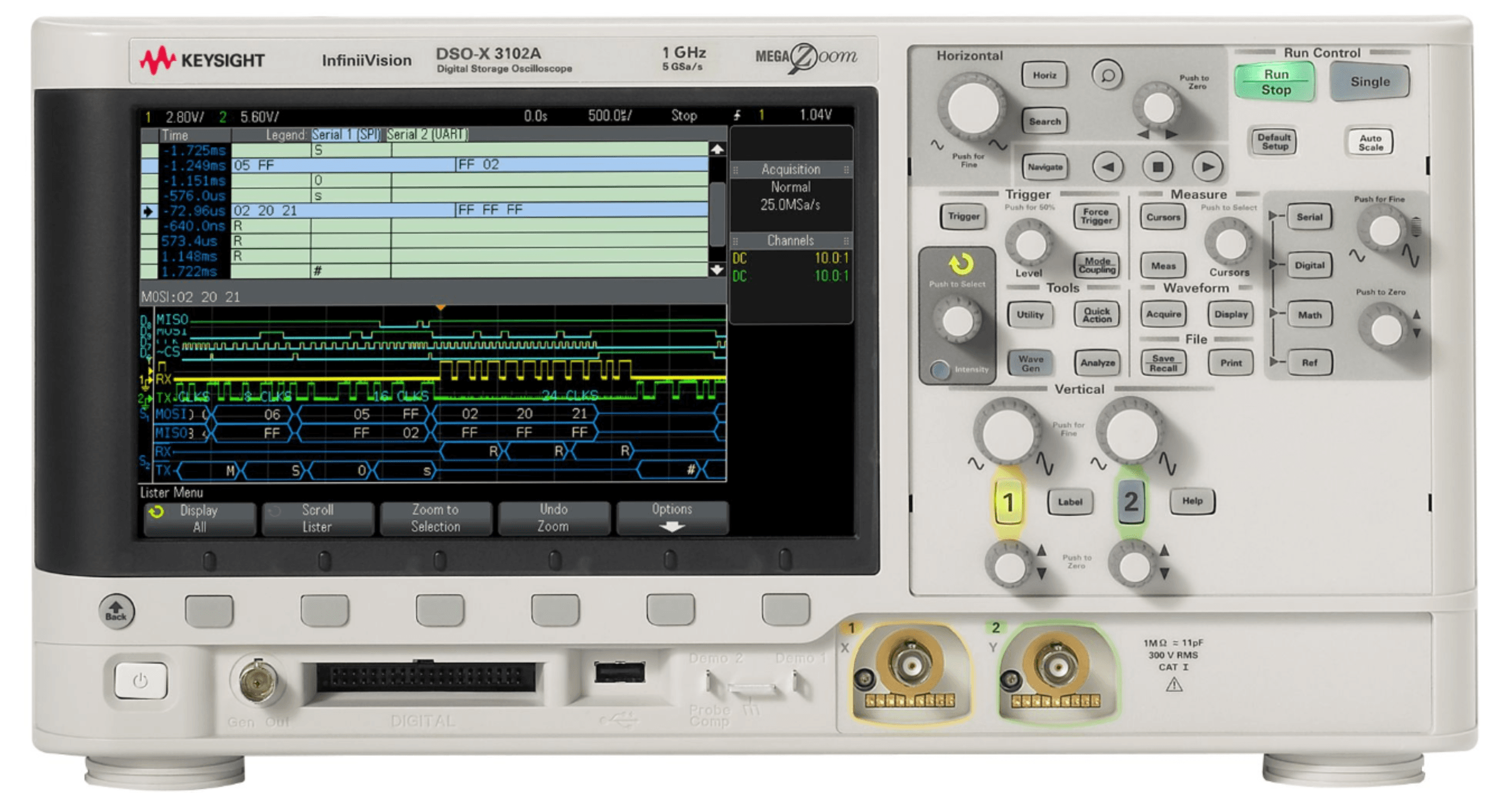
Task: Select the Serial 2 (UART) legend tab
Action: point(430,134)
